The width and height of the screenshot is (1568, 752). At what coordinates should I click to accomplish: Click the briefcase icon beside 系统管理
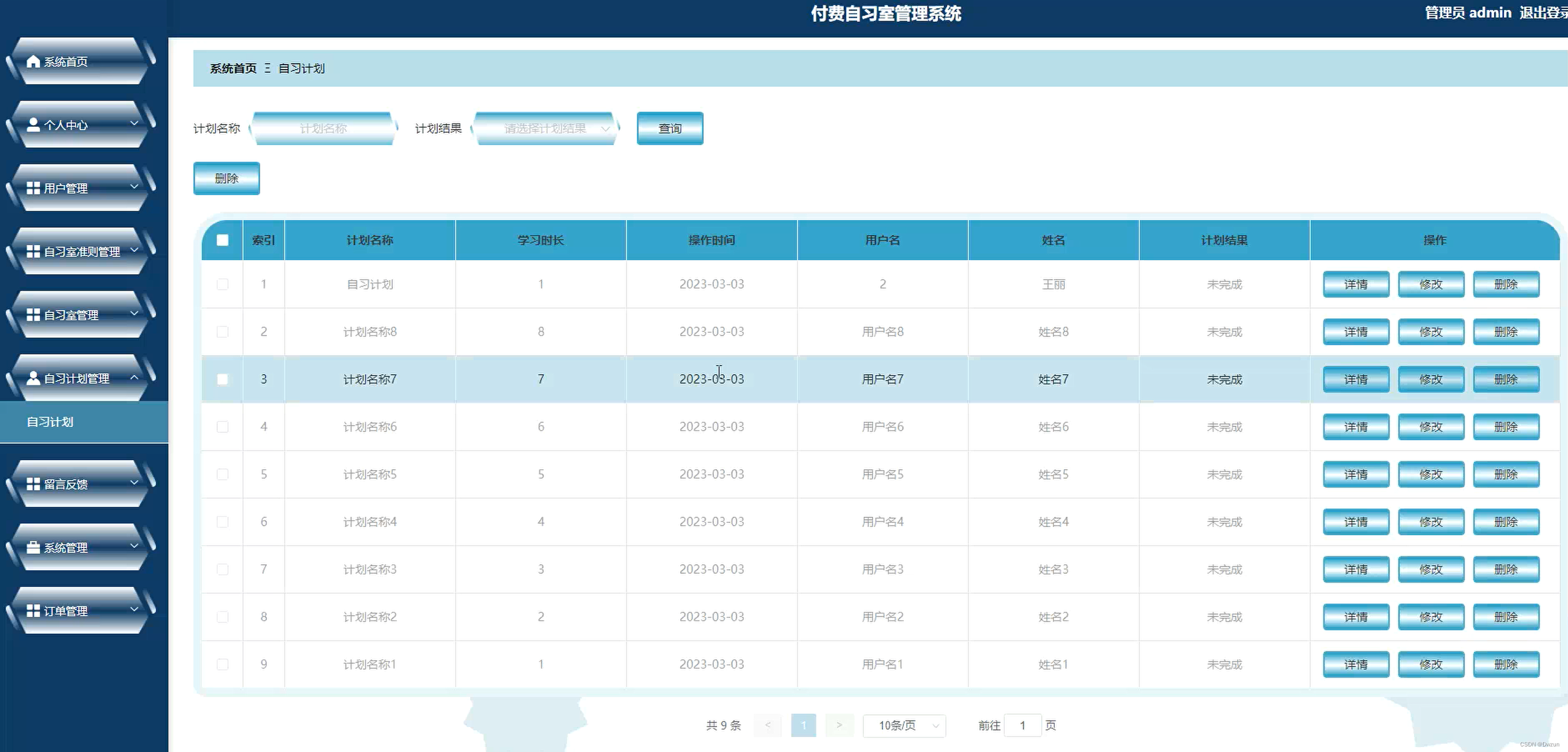33,547
